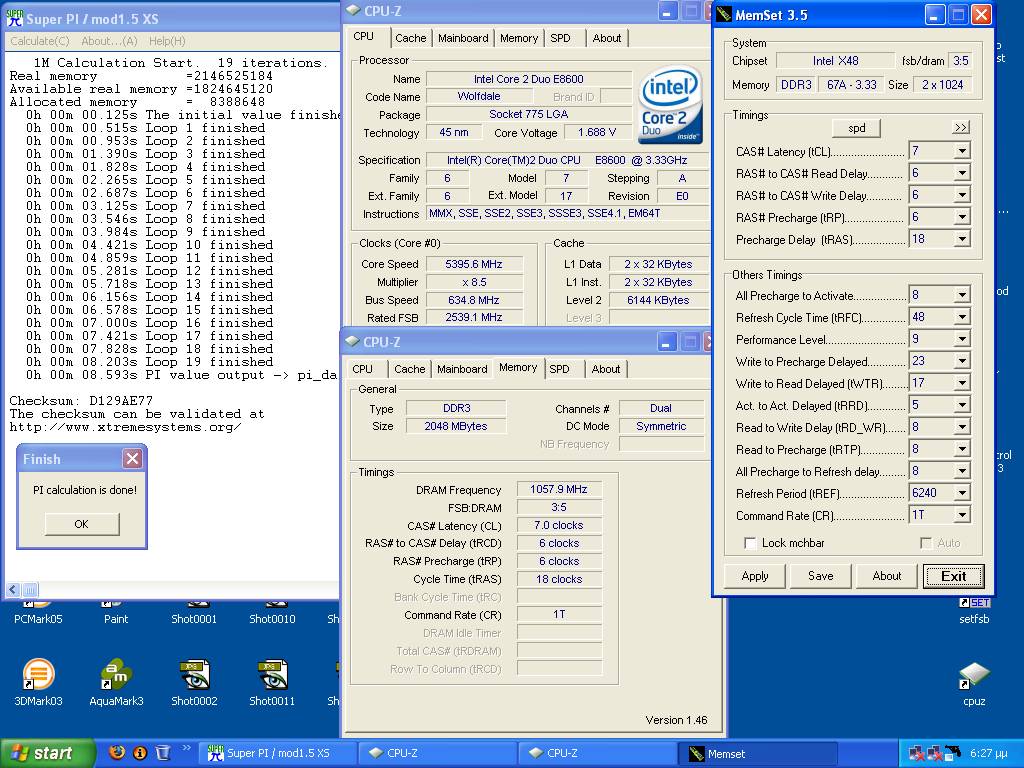
Task: Open the PCMark05 desktop shortcut
Action: point(38,613)
